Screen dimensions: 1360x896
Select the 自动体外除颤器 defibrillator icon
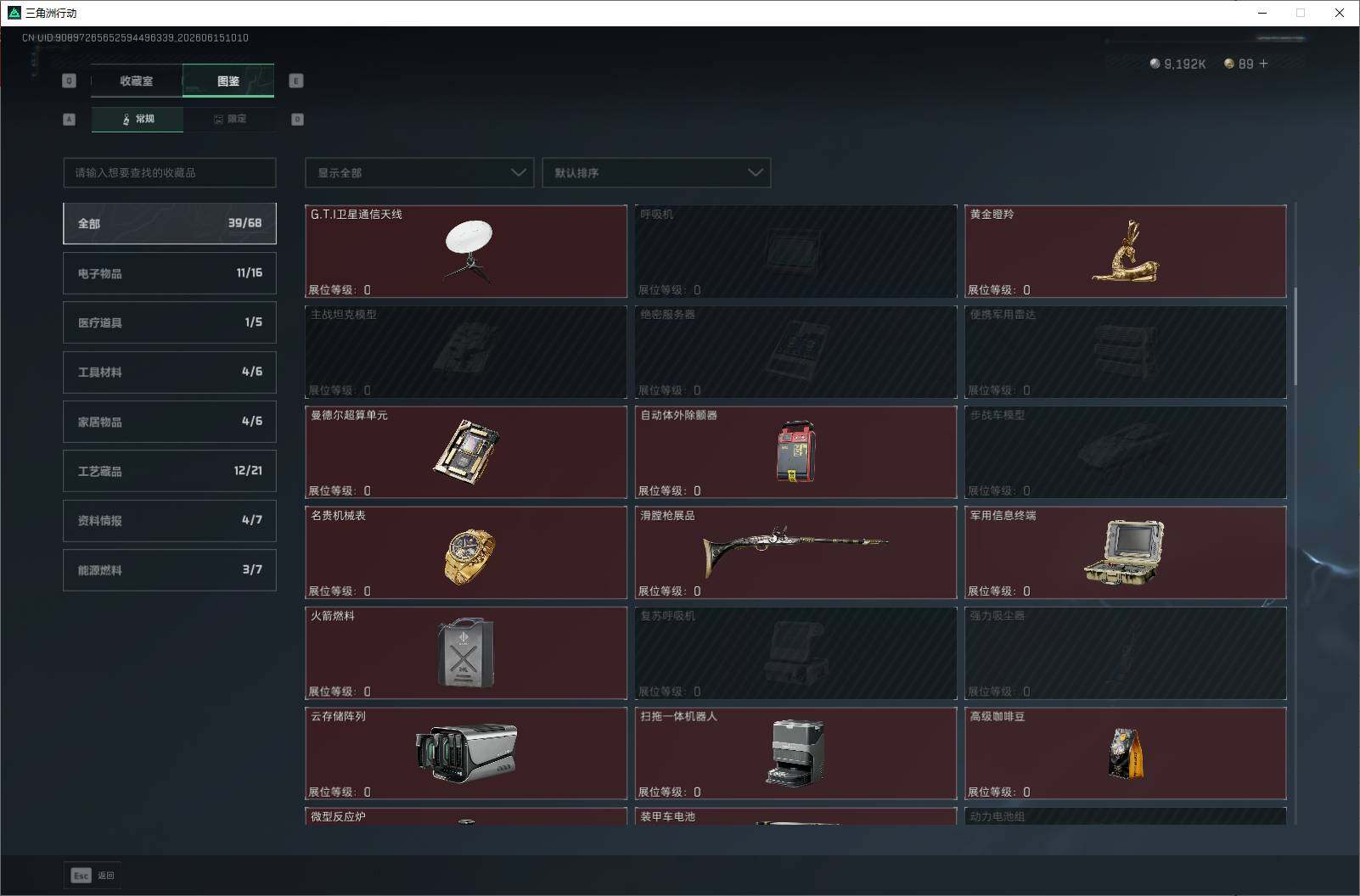pos(796,452)
